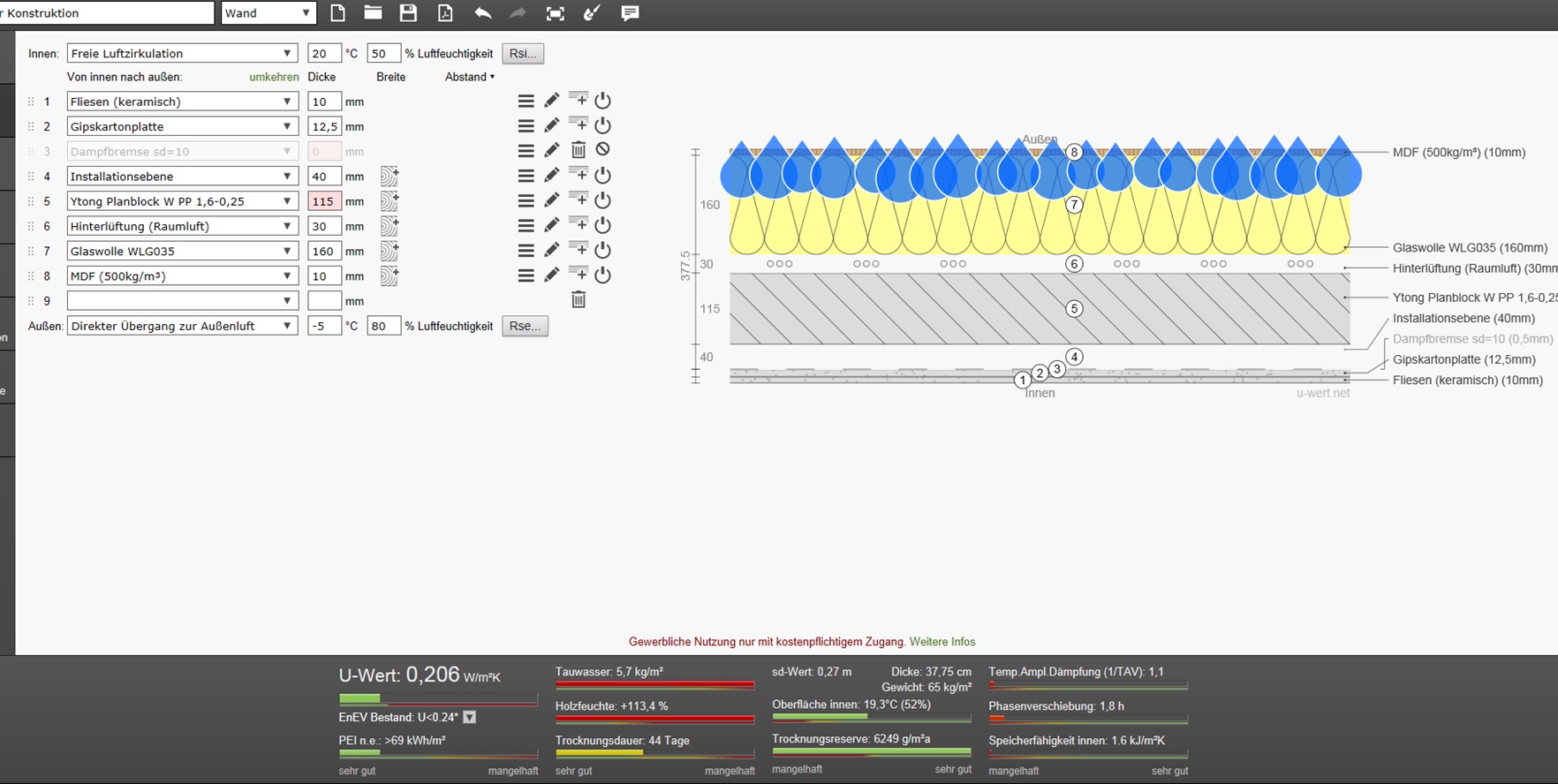The width and height of the screenshot is (1558, 784).
Task: Disable the Hinterlüftung (Raumluft) layer
Action: (x=602, y=225)
